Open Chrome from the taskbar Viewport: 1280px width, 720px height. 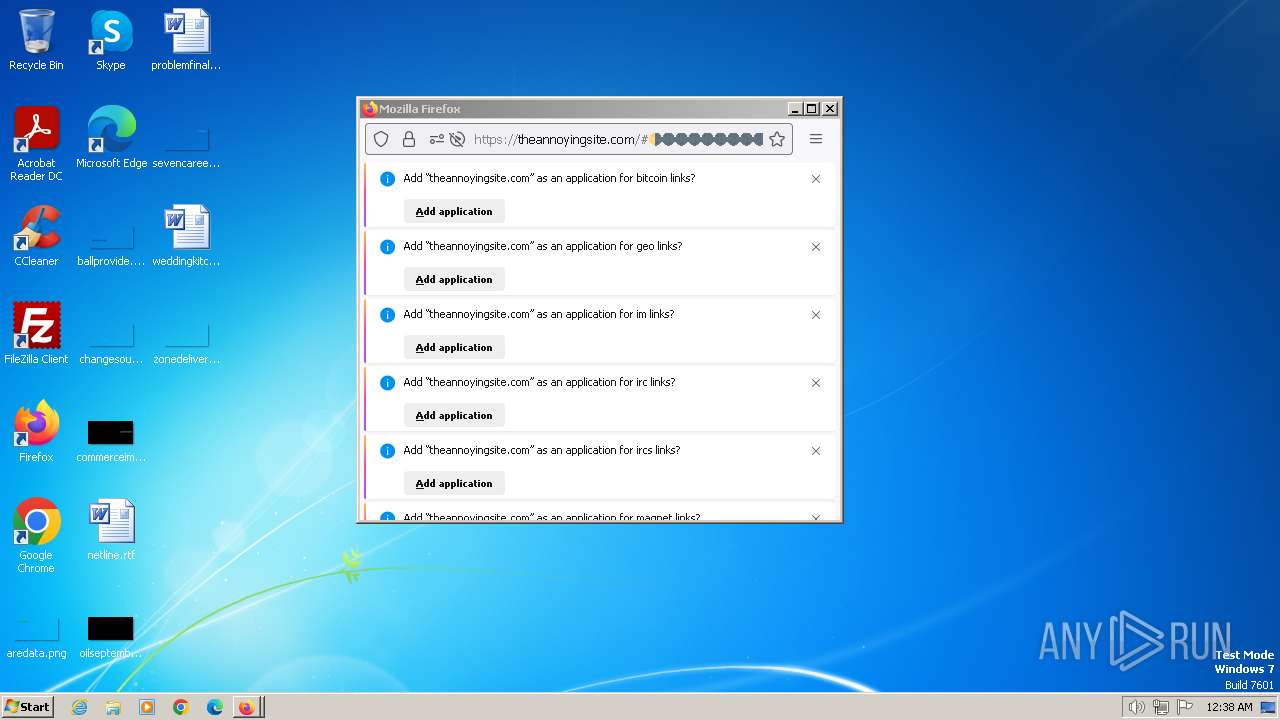[x=181, y=707]
